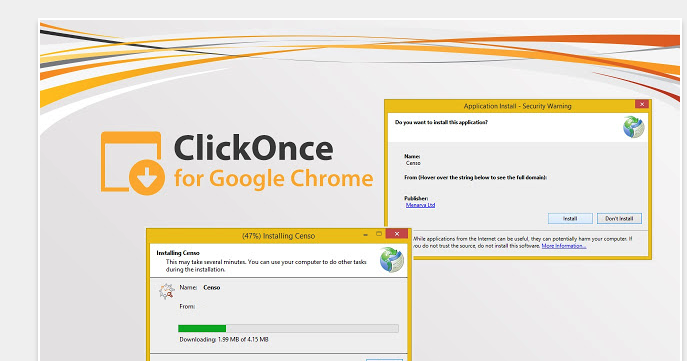Click 'Downloading: 1.99 MB of 4.15 MB' text
The width and height of the screenshot is (687, 361).
224,340
